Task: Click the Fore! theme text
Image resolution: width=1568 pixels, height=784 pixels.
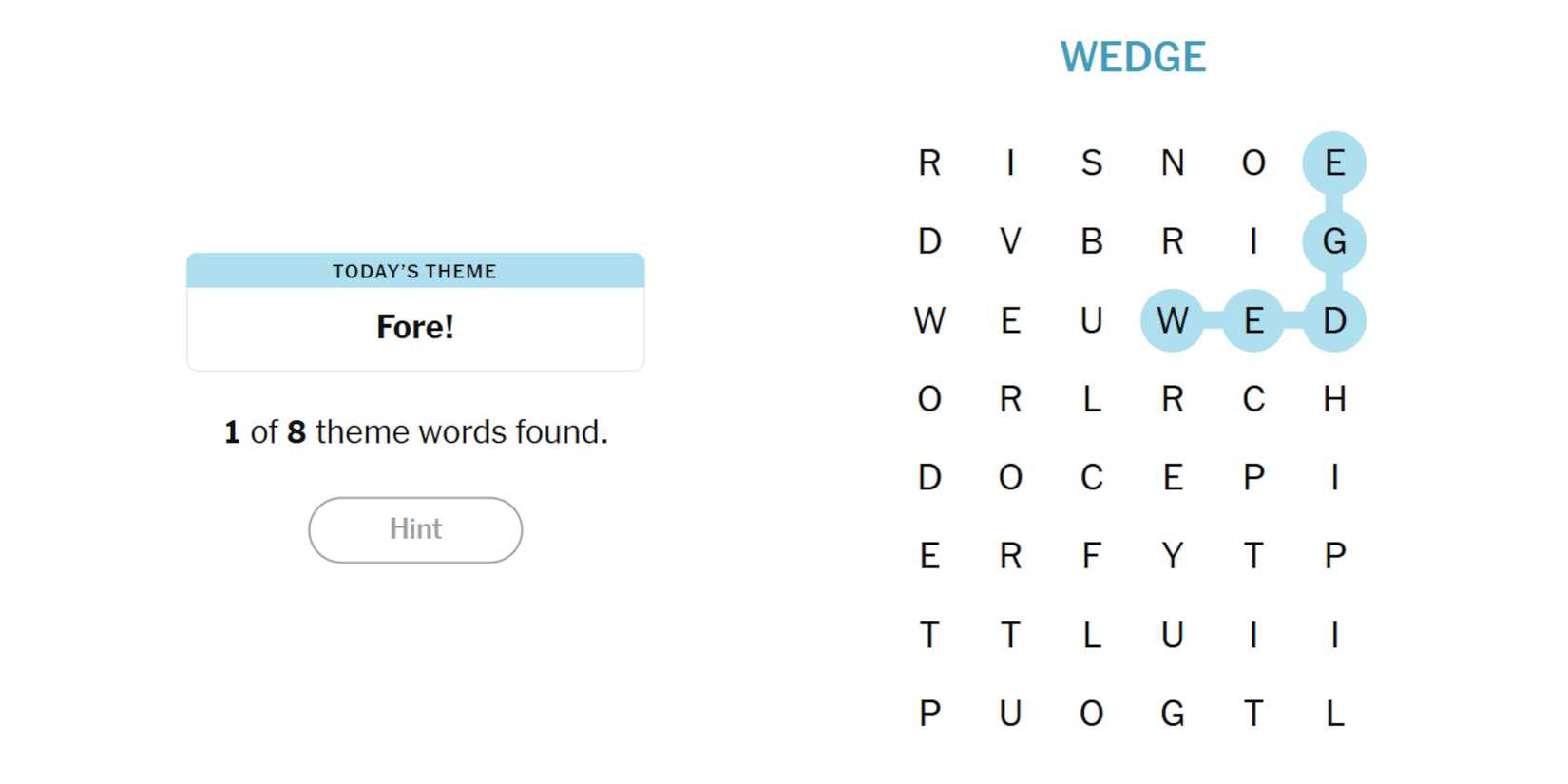Action: [415, 327]
